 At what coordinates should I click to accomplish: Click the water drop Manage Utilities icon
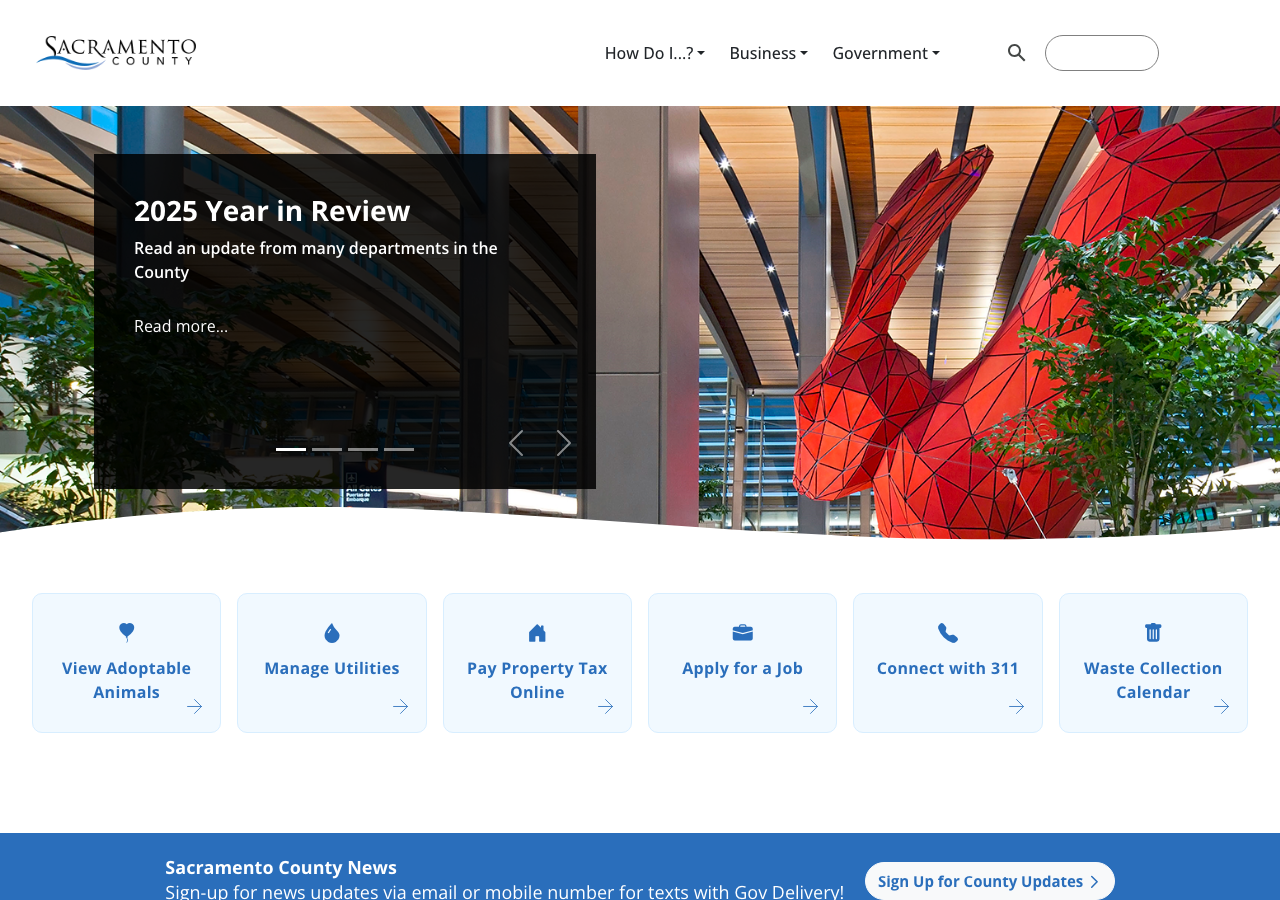tap(332, 633)
